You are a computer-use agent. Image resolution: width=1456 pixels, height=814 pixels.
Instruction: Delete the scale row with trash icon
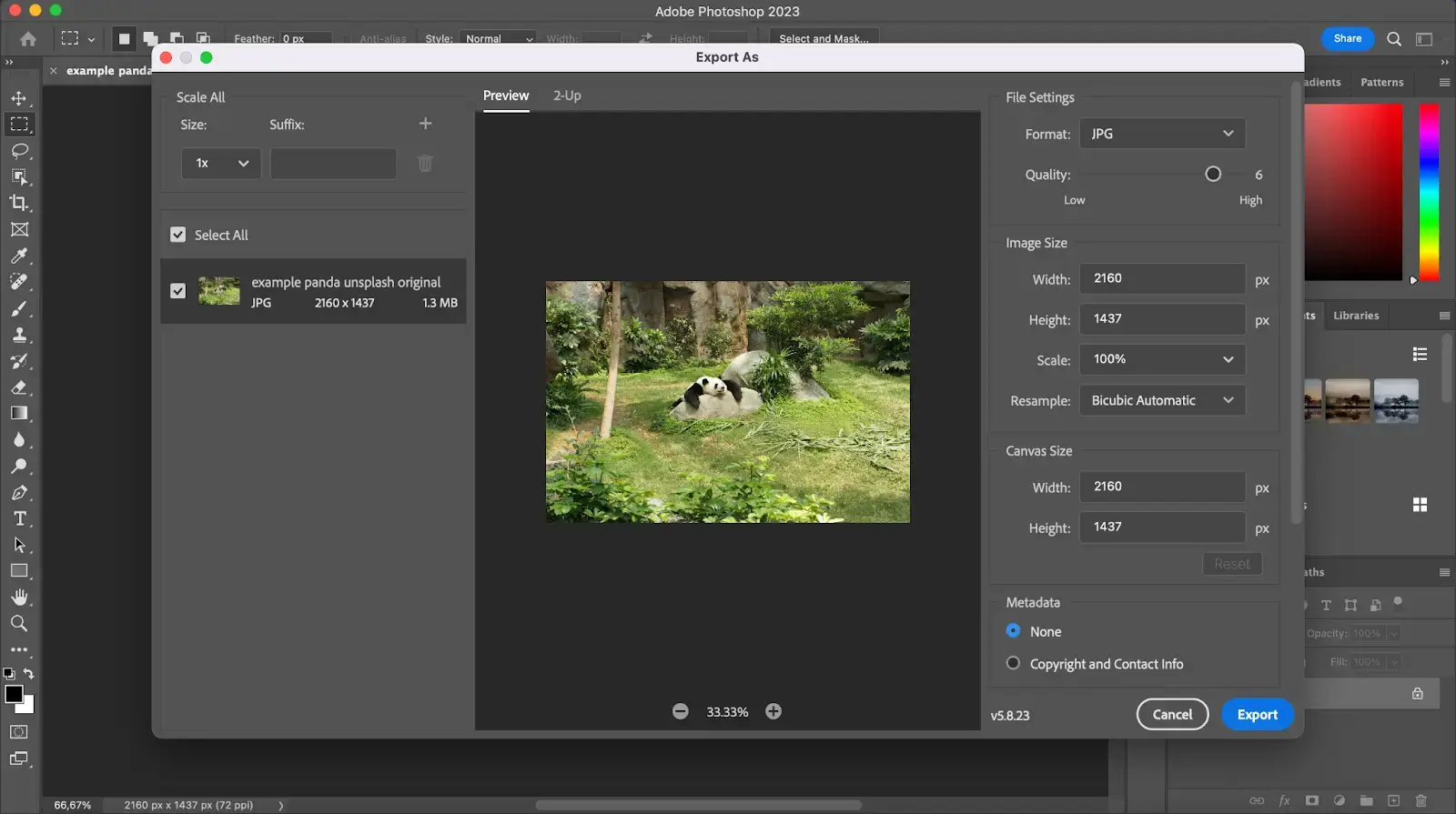[425, 164]
